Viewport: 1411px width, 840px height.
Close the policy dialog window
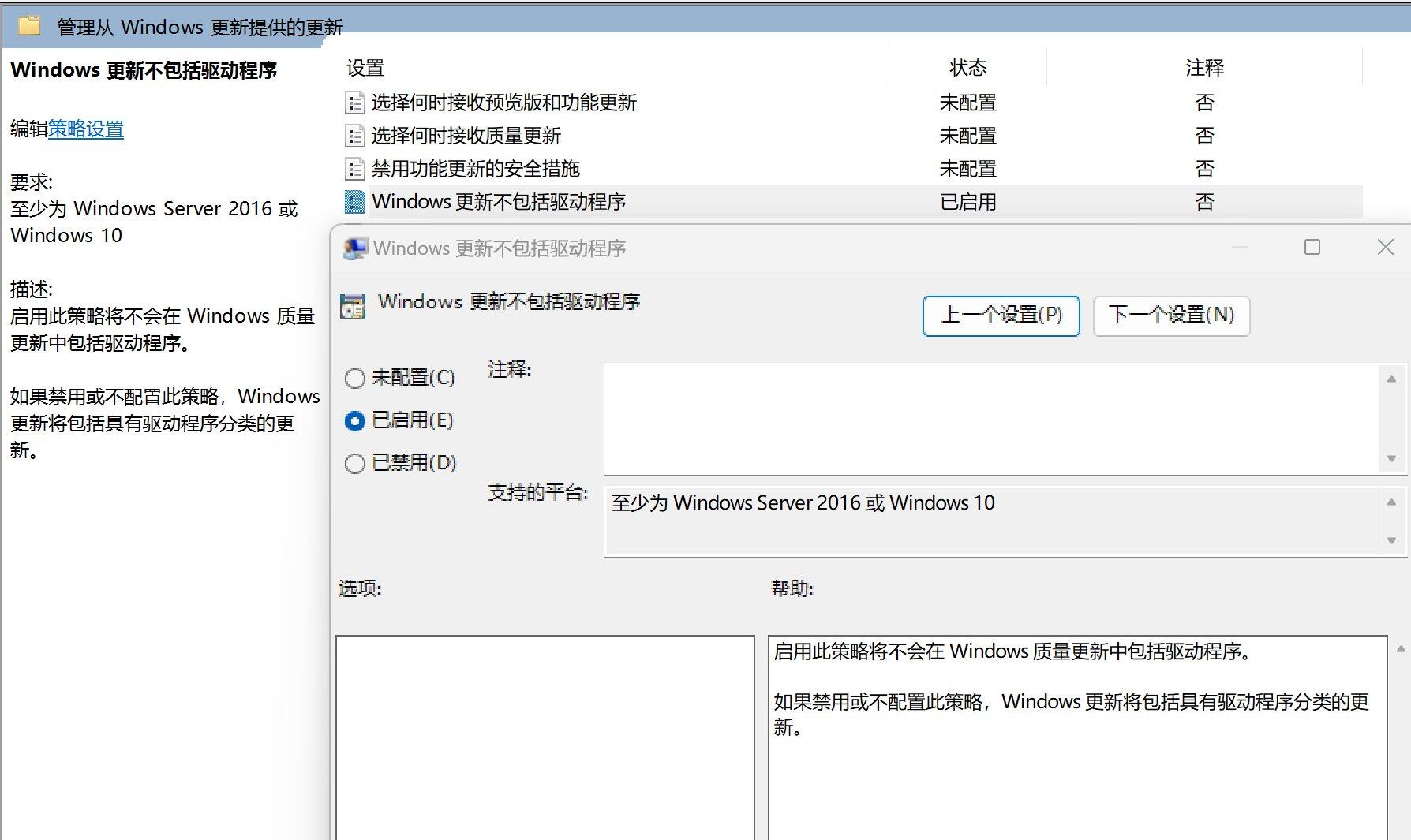click(1385, 248)
